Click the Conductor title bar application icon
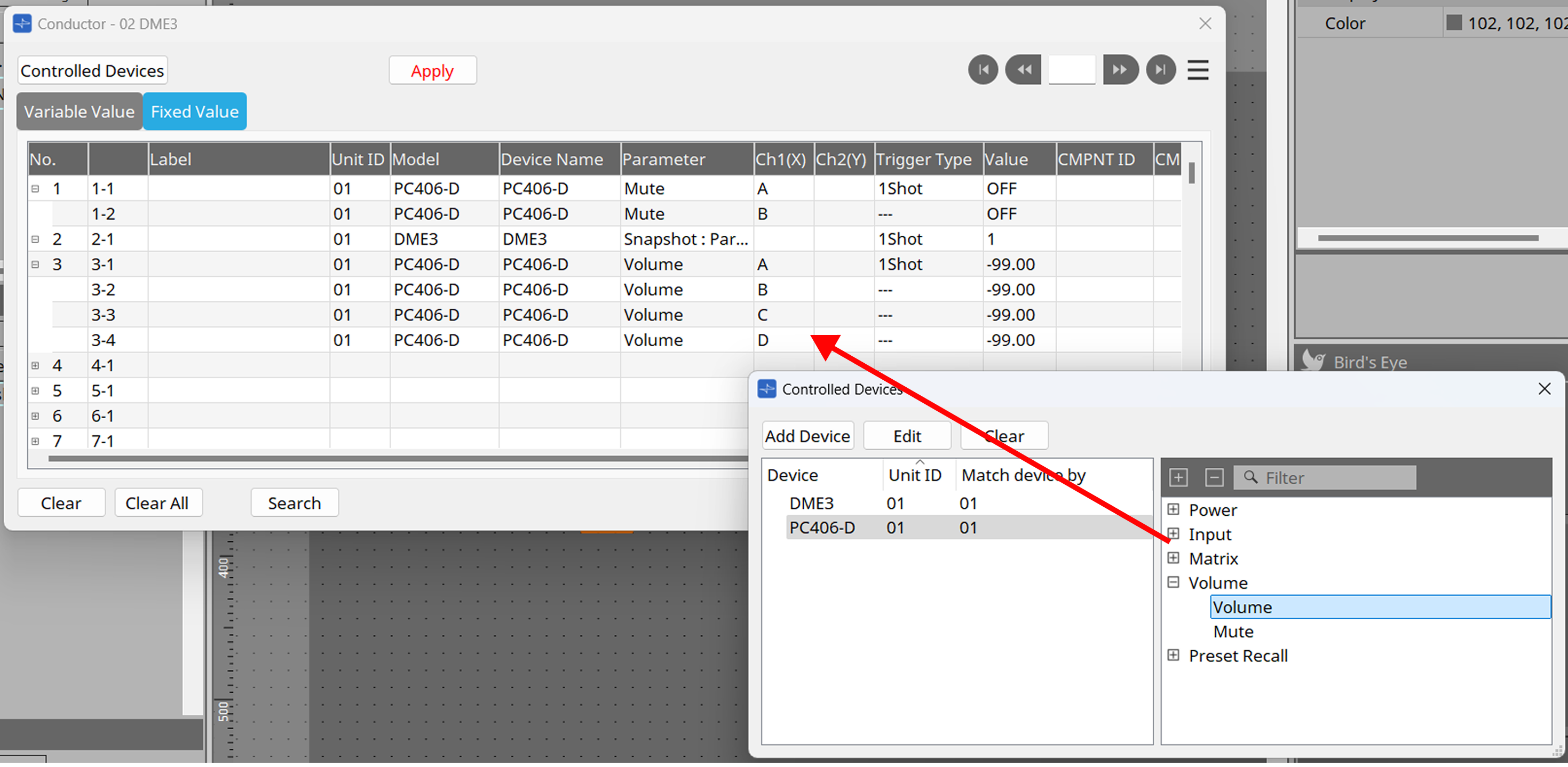The width and height of the screenshot is (1568, 767). click(x=22, y=23)
